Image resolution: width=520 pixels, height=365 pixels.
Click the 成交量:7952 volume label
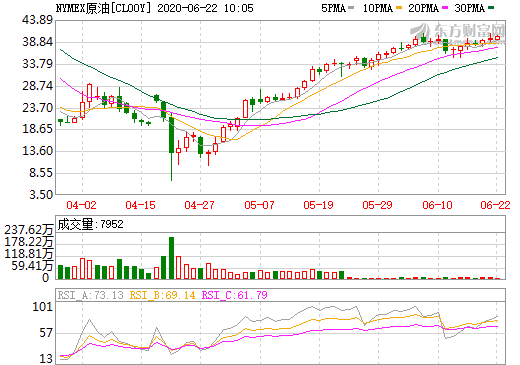pos(90,224)
